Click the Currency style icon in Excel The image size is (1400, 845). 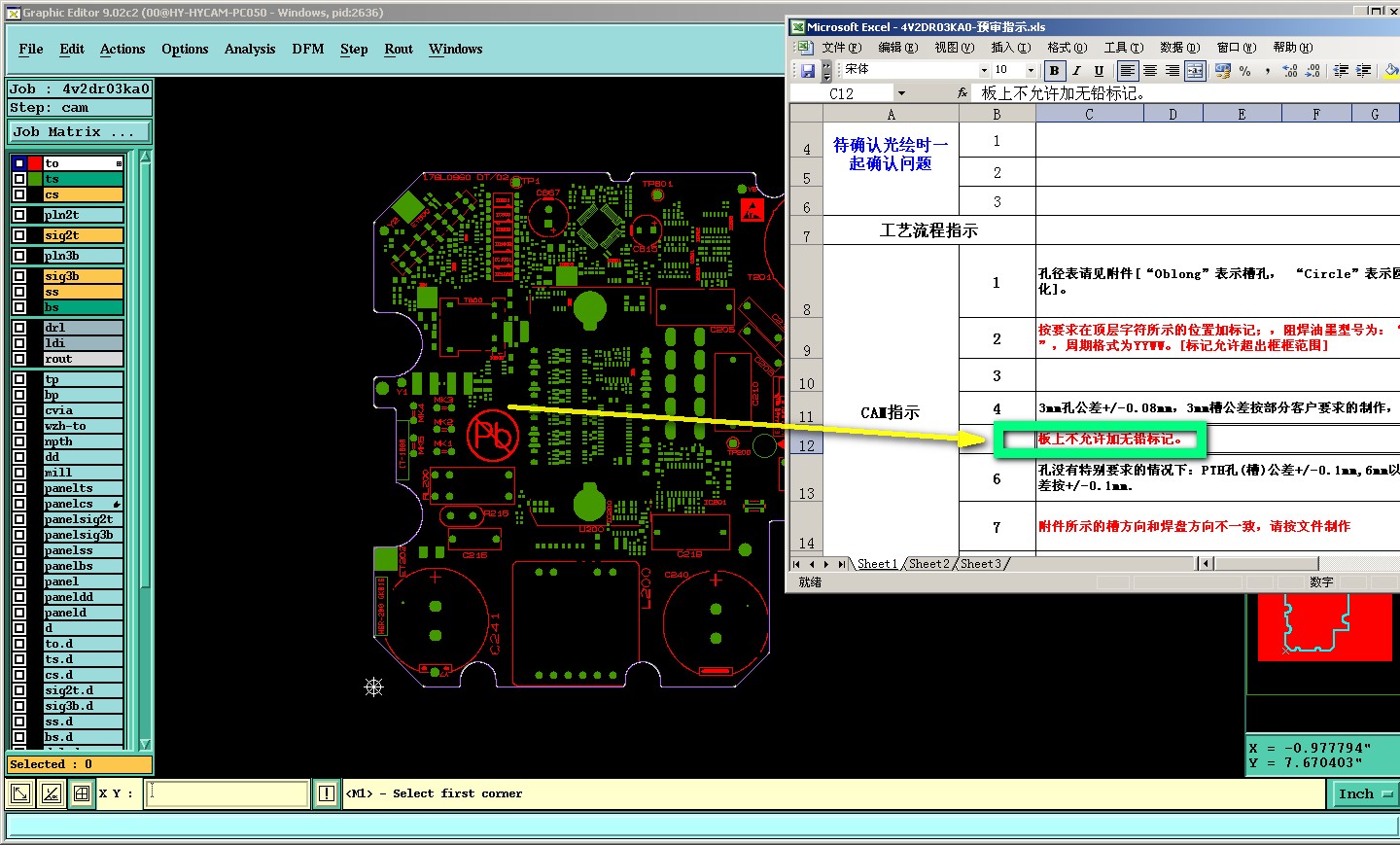tap(1222, 70)
